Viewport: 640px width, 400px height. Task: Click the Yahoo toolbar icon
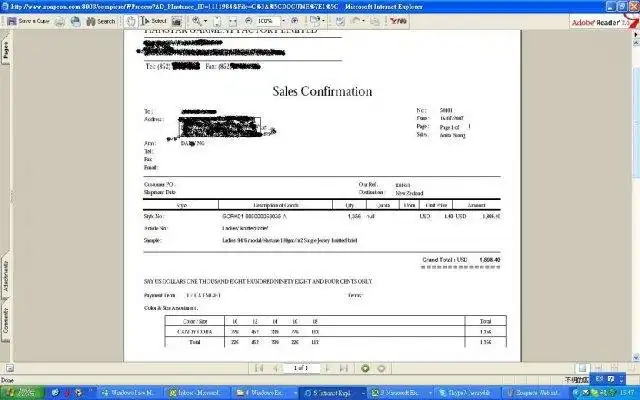click(398, 21)
